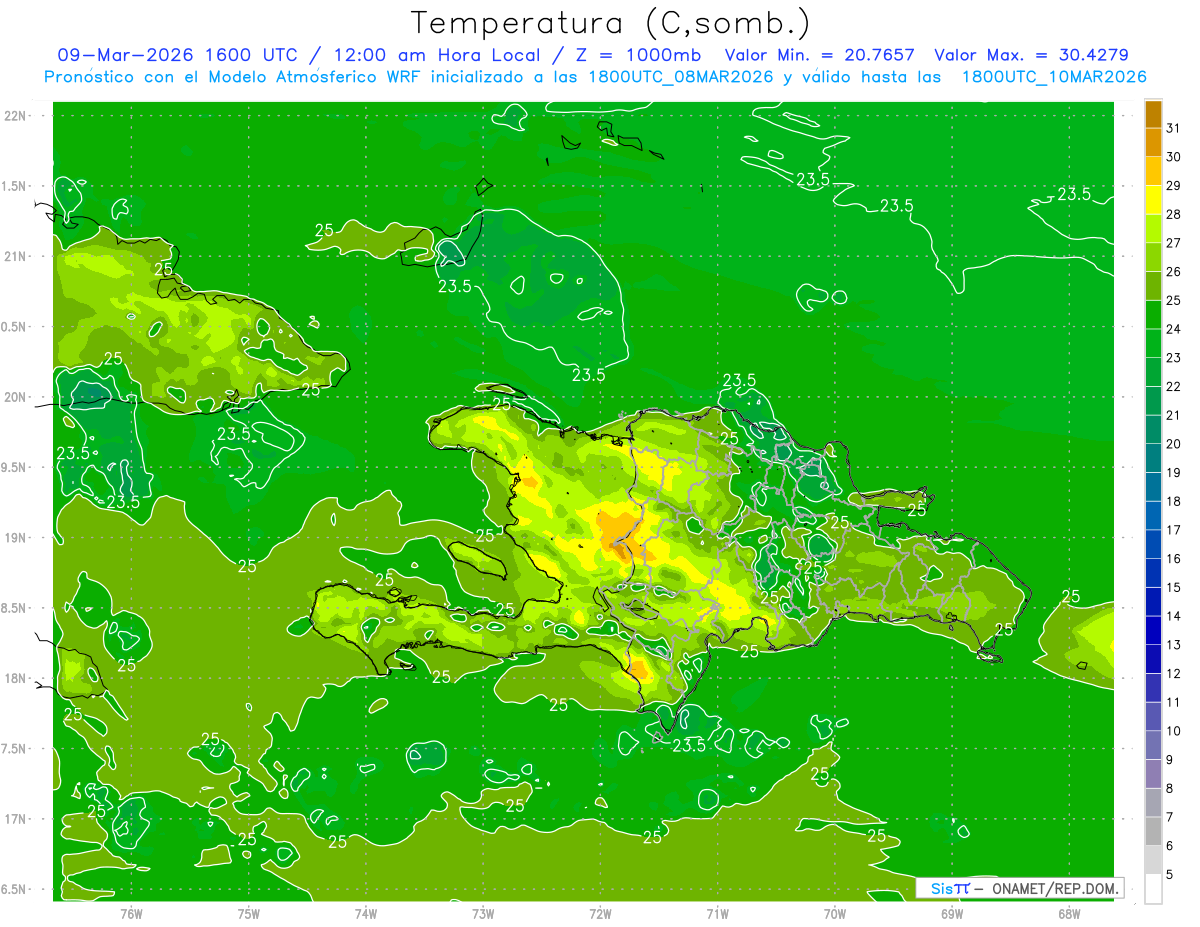Screen dimensions: 1200x927
Task: Click the "76W" longitude label
Action: coord(131,913)
